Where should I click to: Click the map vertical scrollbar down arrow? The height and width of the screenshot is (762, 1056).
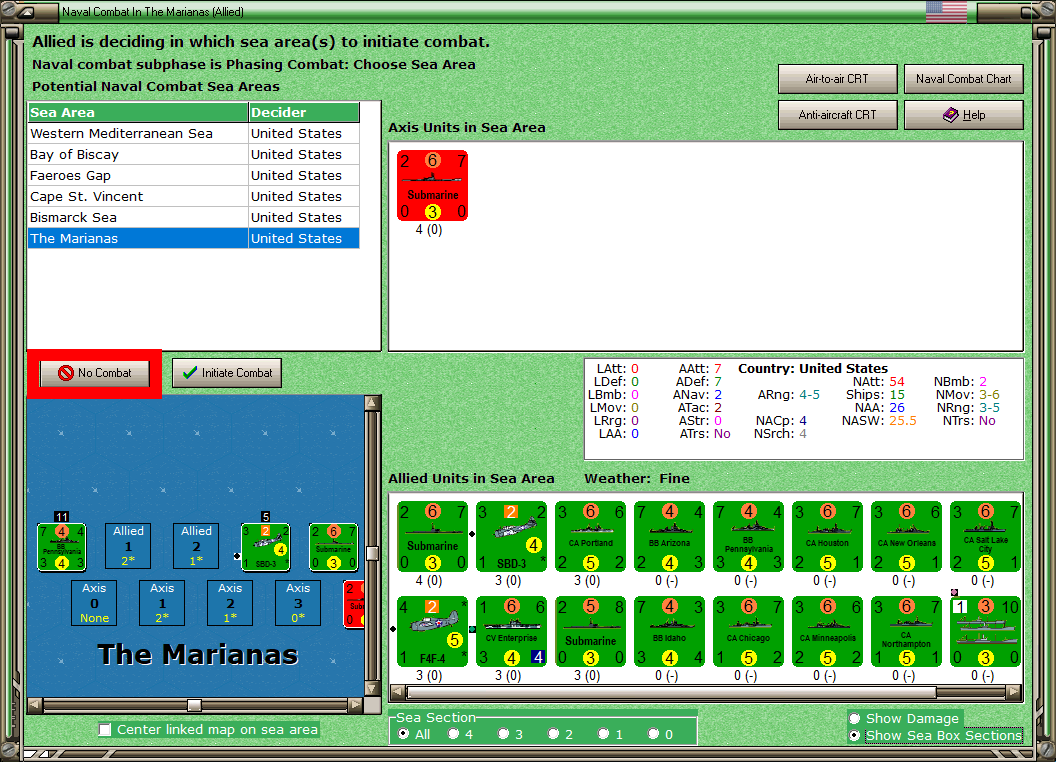(372, 689)
